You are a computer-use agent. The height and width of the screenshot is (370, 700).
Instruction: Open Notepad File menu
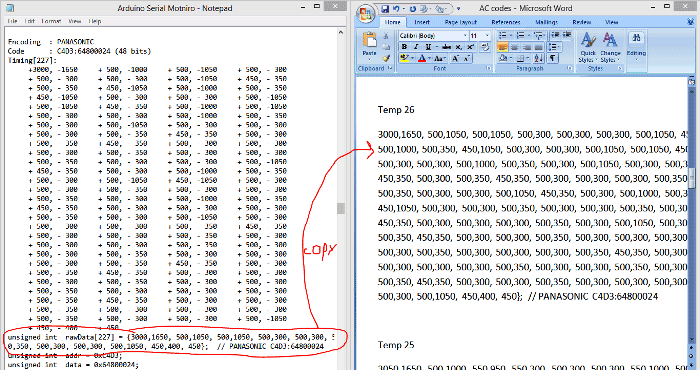(x=12, y=21)
